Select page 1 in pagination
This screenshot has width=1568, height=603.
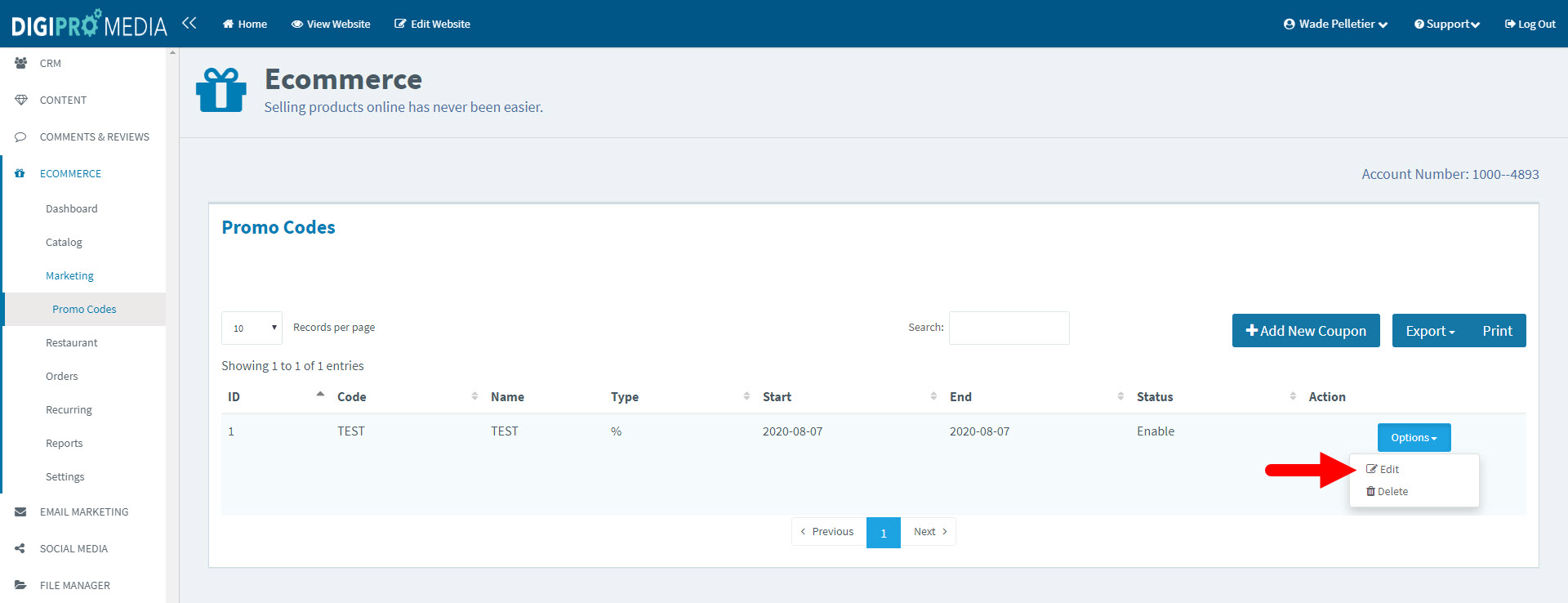coord(884,533)
